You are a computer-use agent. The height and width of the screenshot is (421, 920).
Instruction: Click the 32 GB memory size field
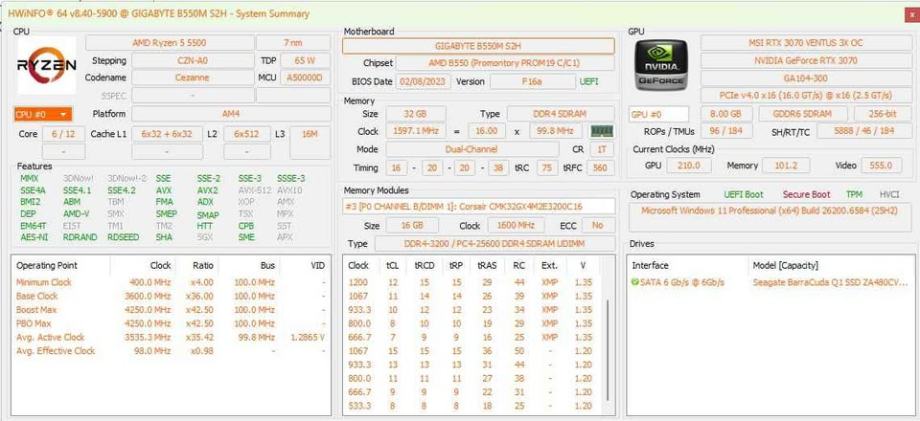click(416, 114)
